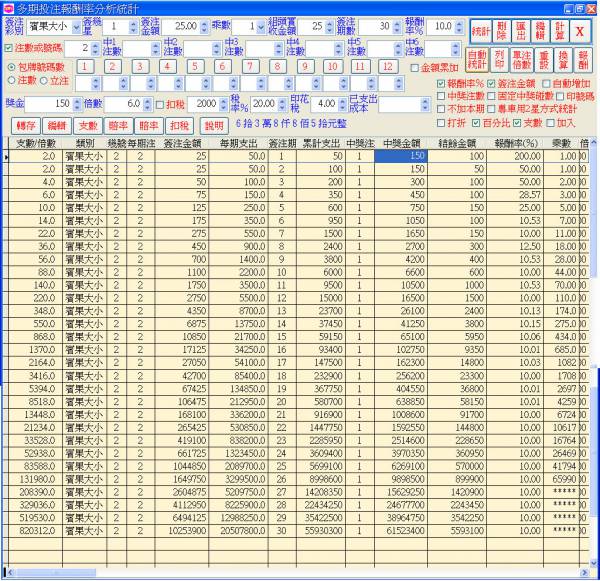Screen dimensions: 600x581
Task: Click into the 印花稅 4.00 field
Action: point(324,104)
